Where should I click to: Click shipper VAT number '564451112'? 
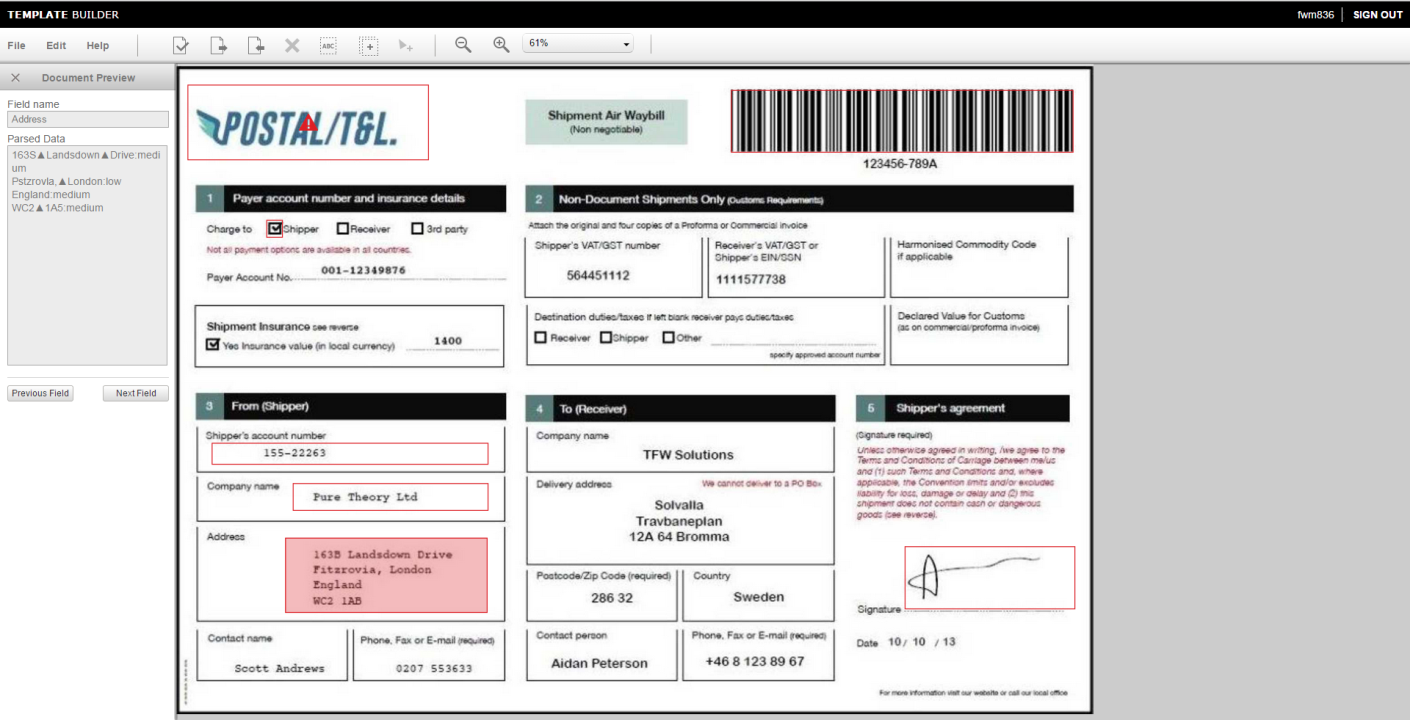click(x=598, y=276)
